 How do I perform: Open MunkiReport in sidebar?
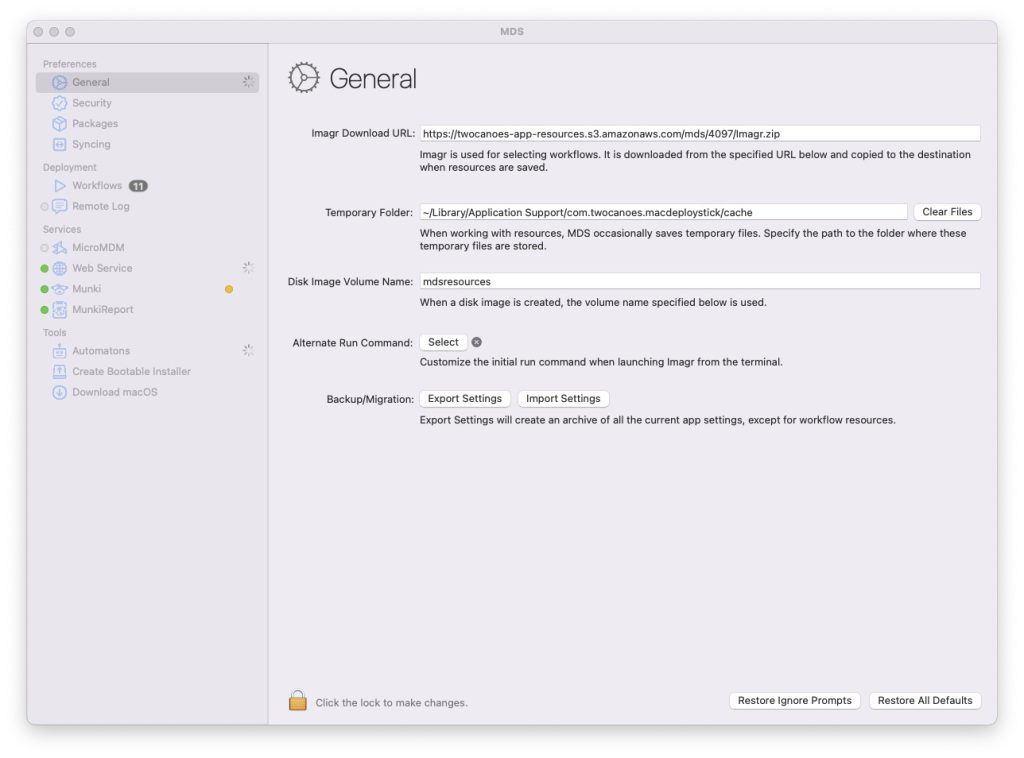[148, 309]
